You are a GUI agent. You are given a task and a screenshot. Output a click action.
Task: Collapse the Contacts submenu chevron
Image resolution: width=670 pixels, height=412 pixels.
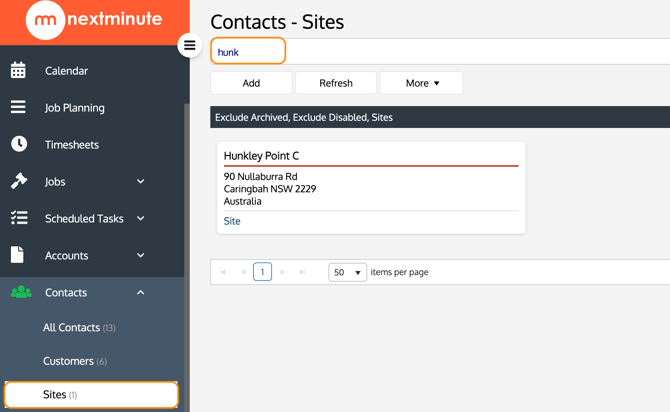[x=141, y=293]
